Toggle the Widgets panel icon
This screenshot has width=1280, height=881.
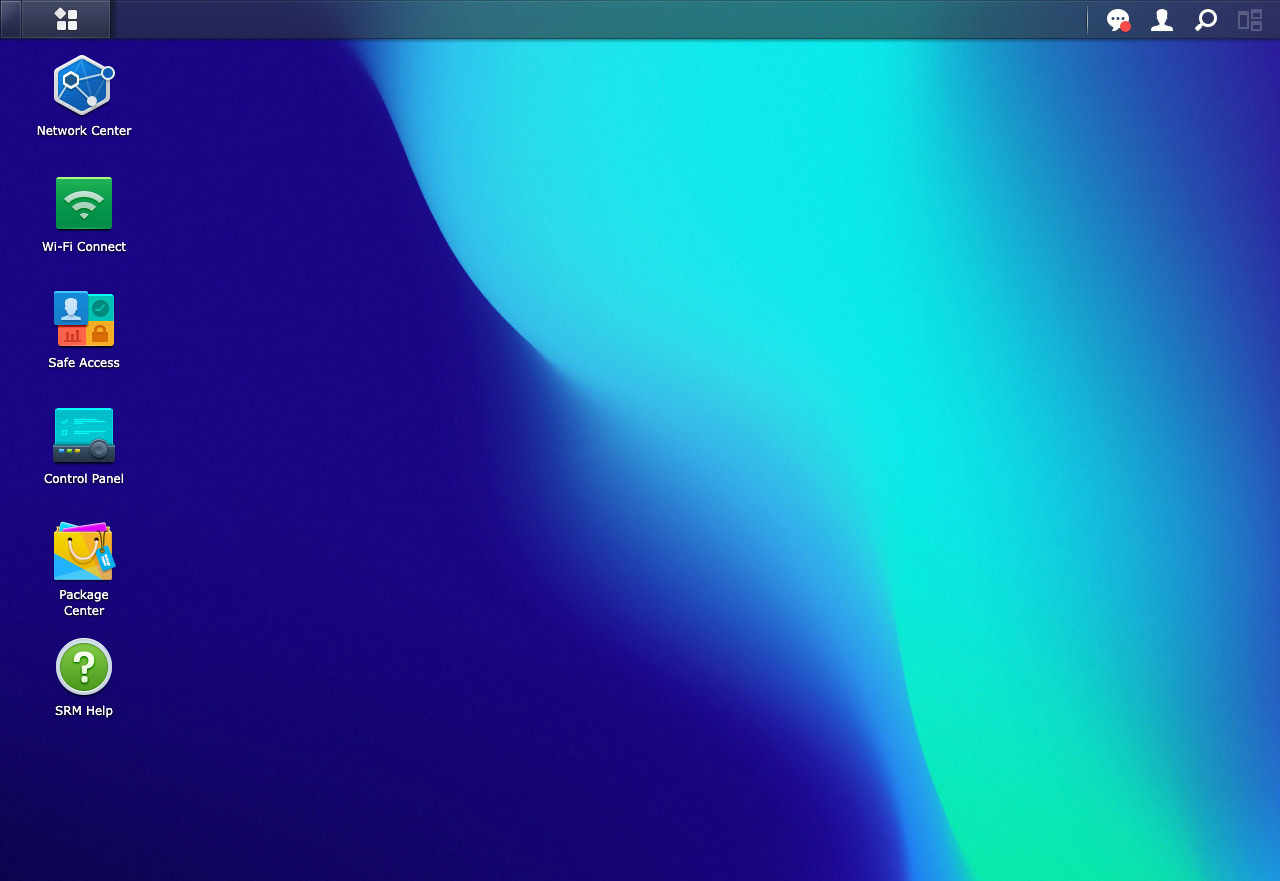click(1250, 20)
